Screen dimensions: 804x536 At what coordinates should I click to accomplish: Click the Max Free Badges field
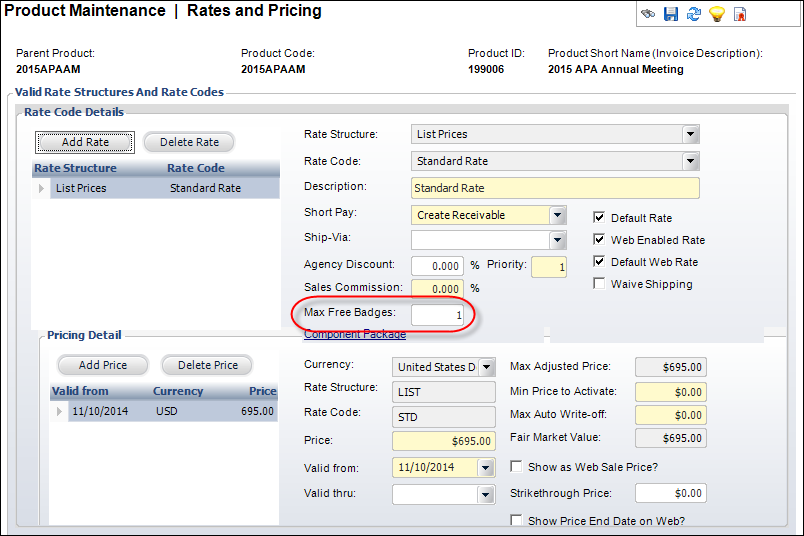pyautogui.click(x=437, y=314)
